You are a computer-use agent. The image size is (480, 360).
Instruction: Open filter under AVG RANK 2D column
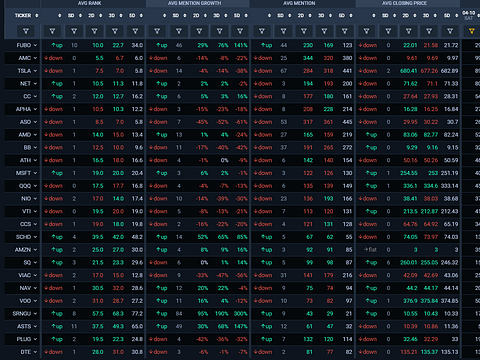pos(94,31)
